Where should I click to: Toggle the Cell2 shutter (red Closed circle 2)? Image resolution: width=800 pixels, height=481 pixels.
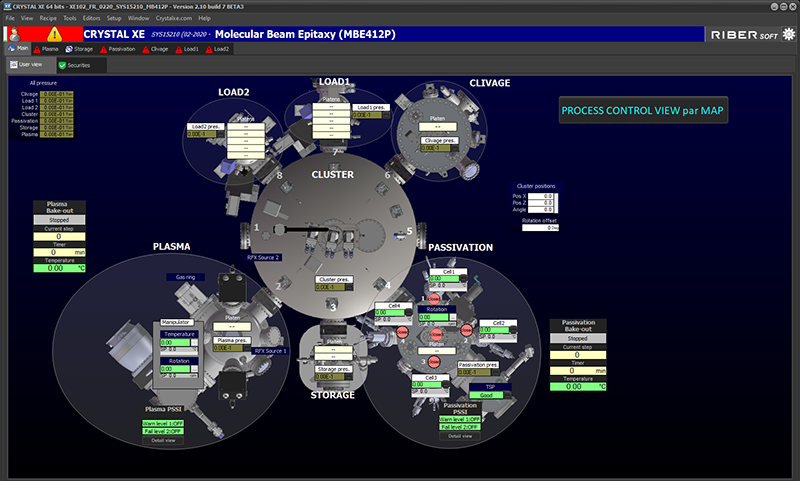466,331
